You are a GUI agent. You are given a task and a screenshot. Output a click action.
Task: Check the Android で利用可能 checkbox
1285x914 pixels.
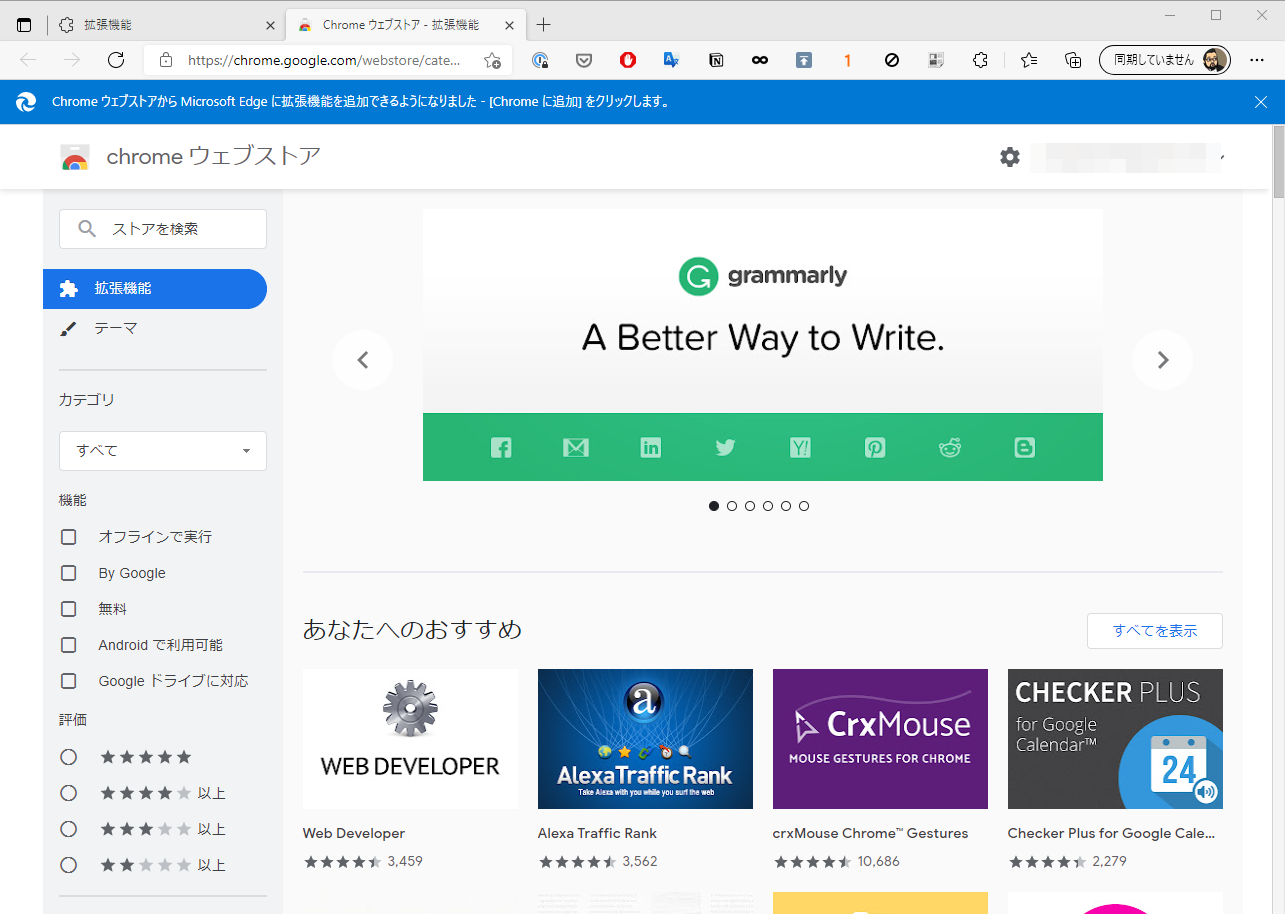(x=69, y=645)
